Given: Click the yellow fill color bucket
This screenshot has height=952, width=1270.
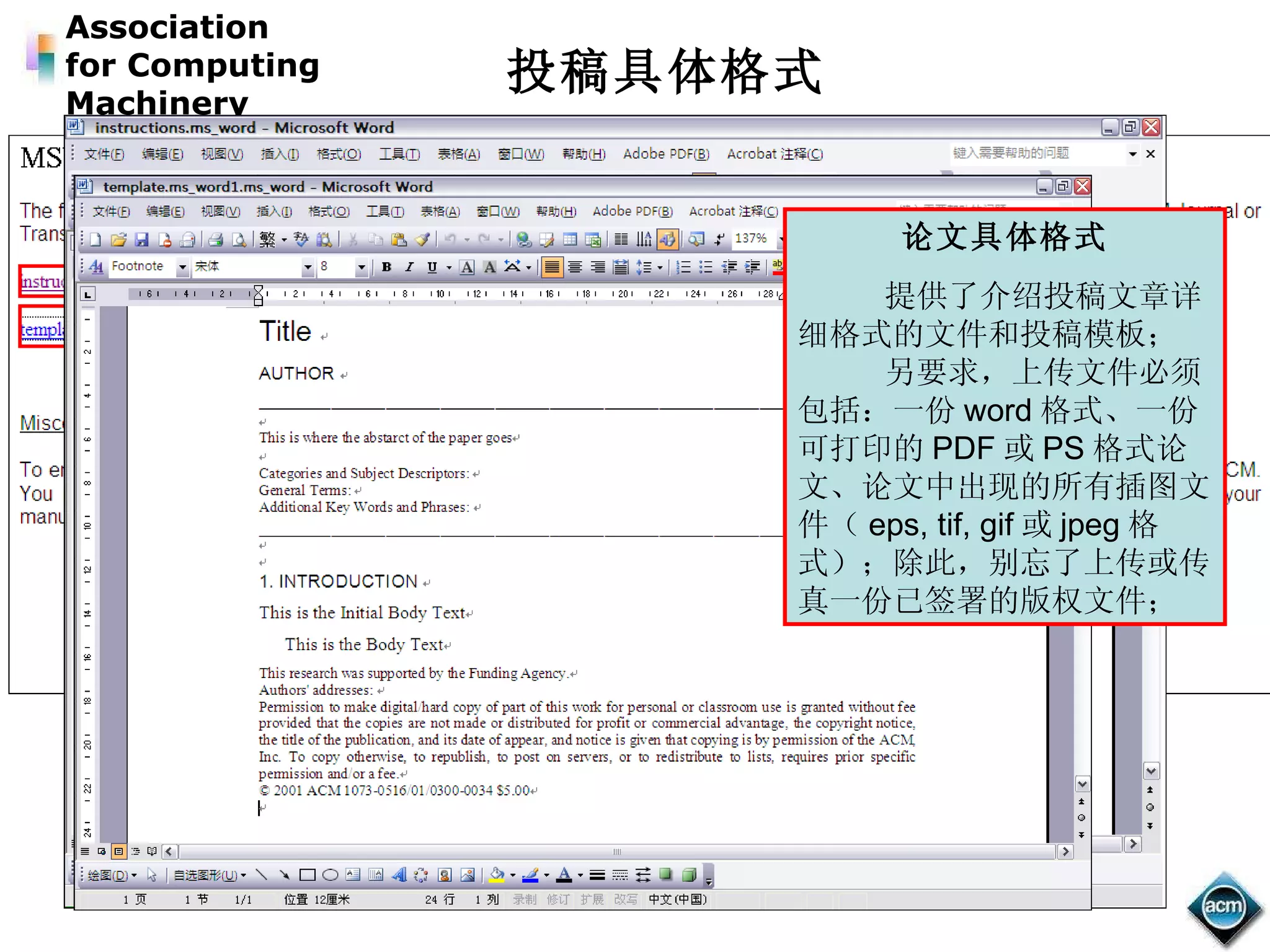Looking at the screenshot, I should point(497,875).
